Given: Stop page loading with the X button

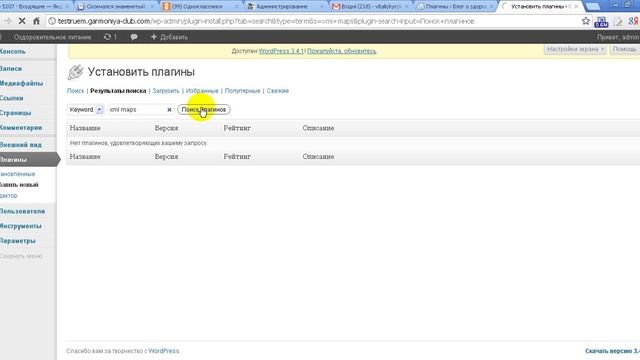Looking at the screenshot, I should coord(22,21).
